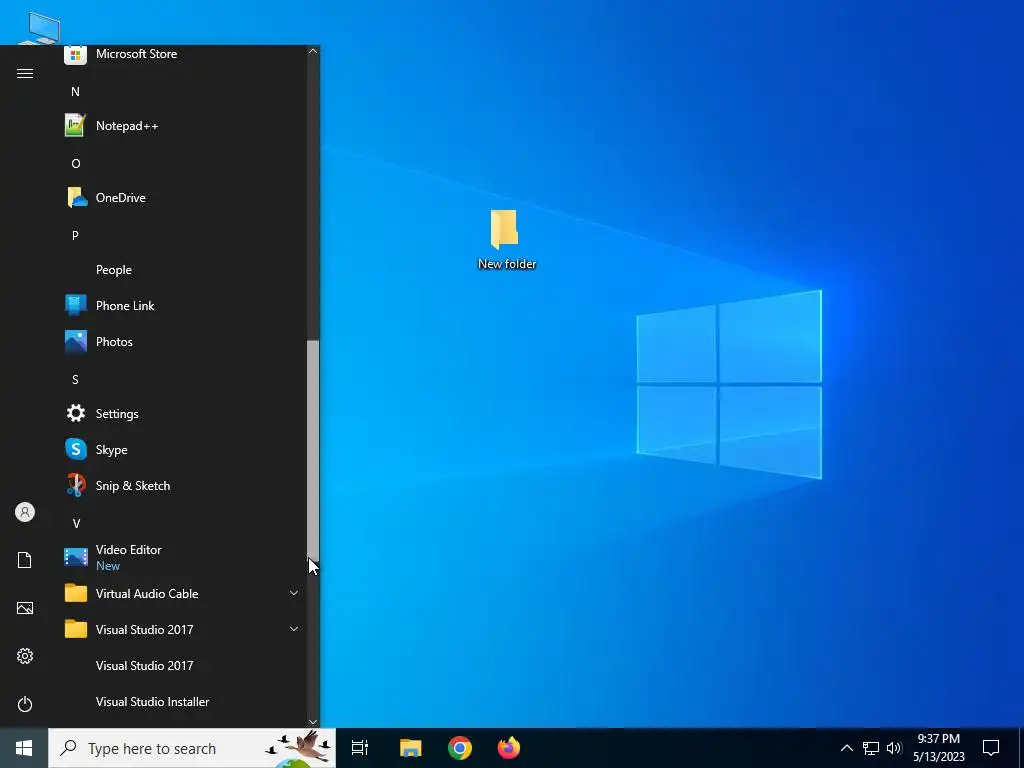
Task: Click the Visual Studio 2017 folder icon
Action: point(76,629)
